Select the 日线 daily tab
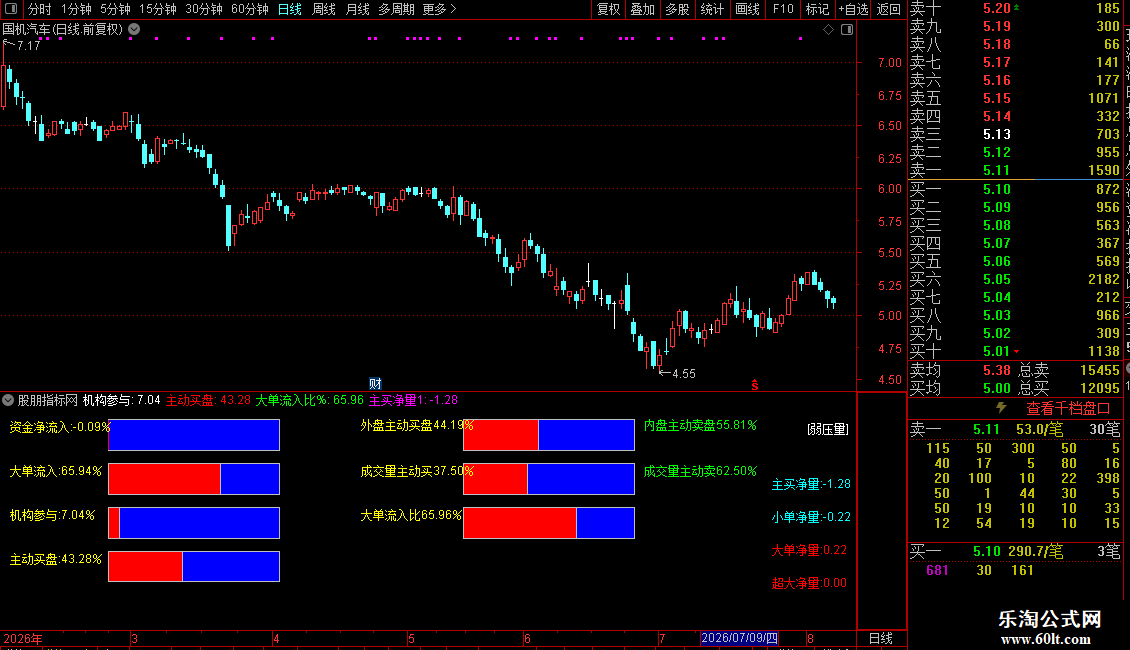Screen dimensions: 1130x650 click(290, 9)
